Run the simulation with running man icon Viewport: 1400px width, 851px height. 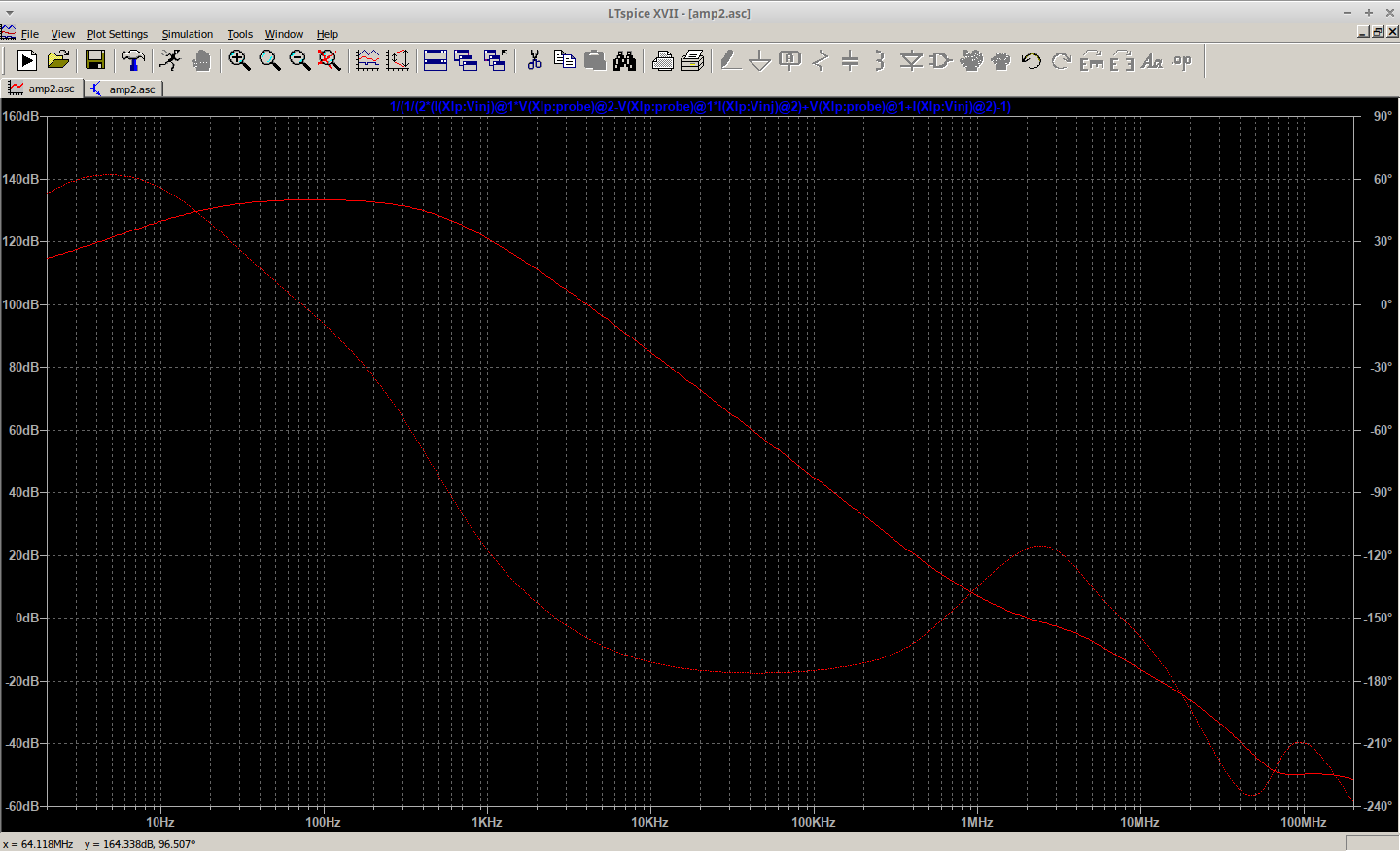pyautogui.click(x=170, y=60)
